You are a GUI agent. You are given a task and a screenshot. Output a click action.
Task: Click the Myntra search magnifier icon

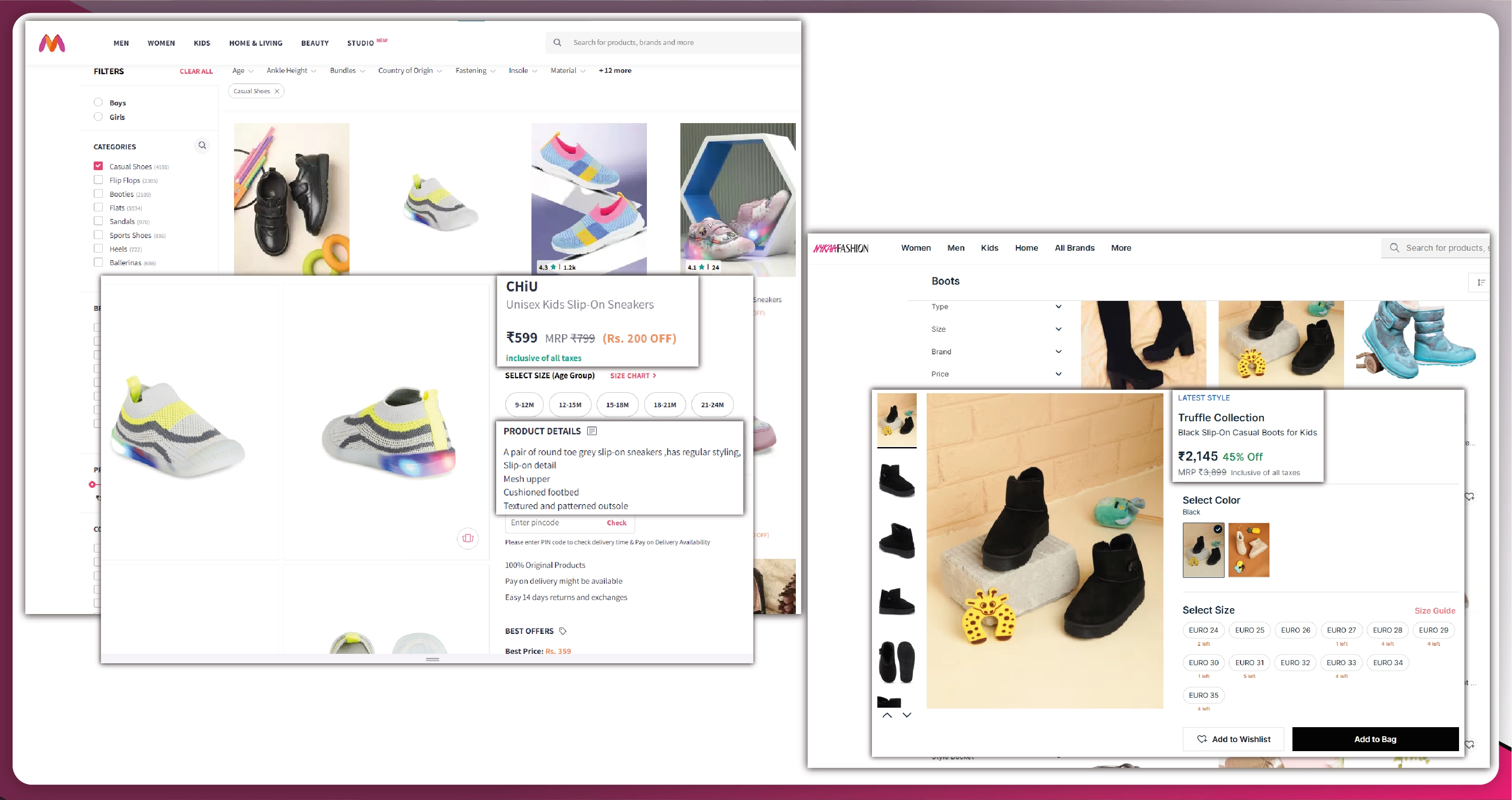coord(557,42)
